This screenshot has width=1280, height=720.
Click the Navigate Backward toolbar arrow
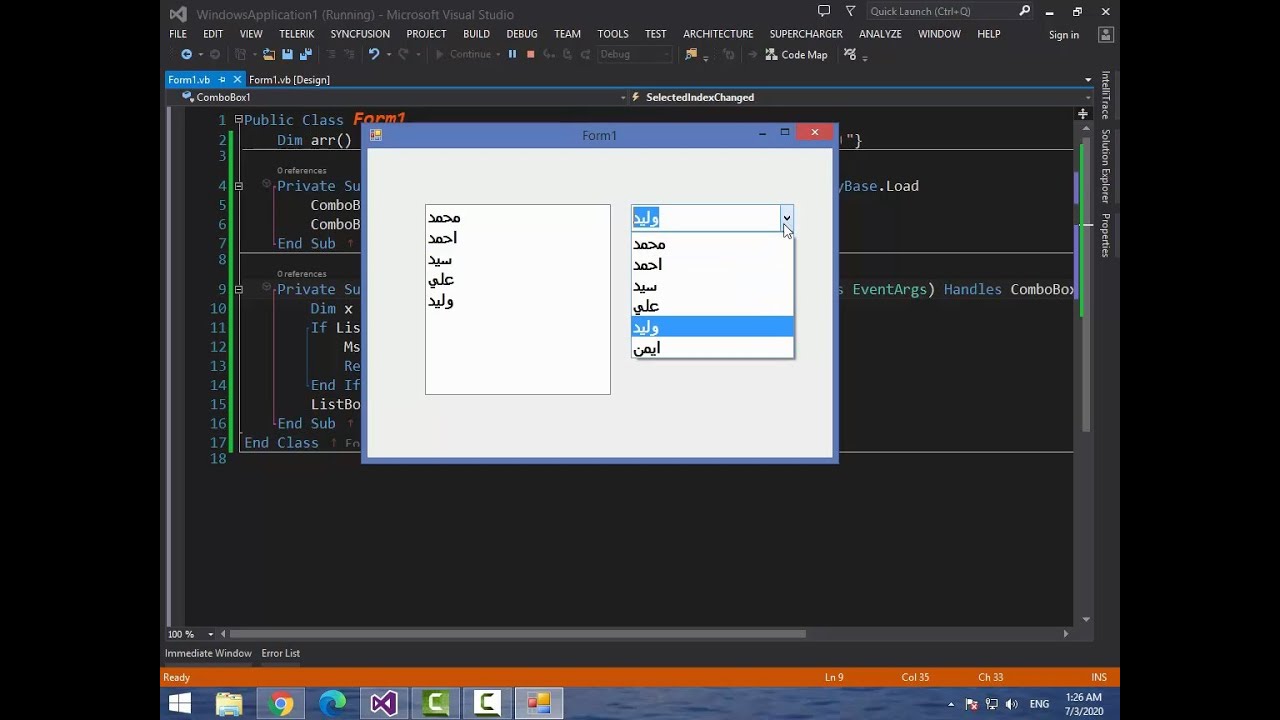186,55
